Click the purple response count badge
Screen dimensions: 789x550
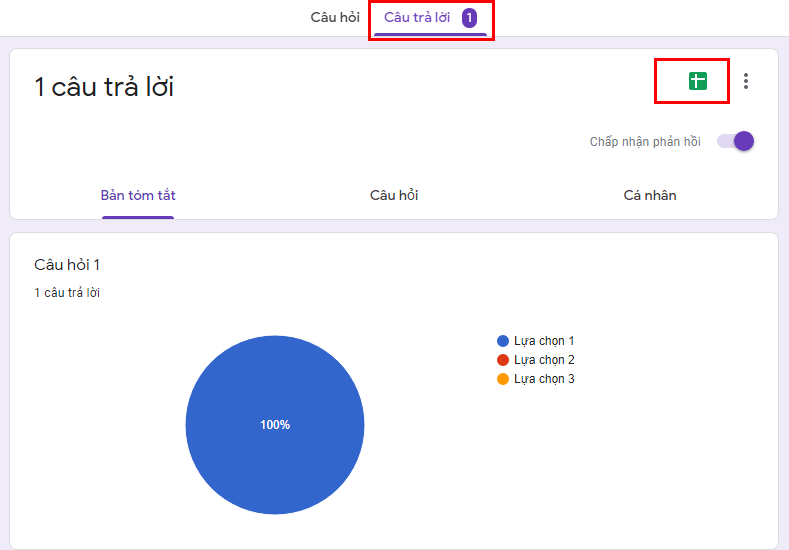click(469, 18)
